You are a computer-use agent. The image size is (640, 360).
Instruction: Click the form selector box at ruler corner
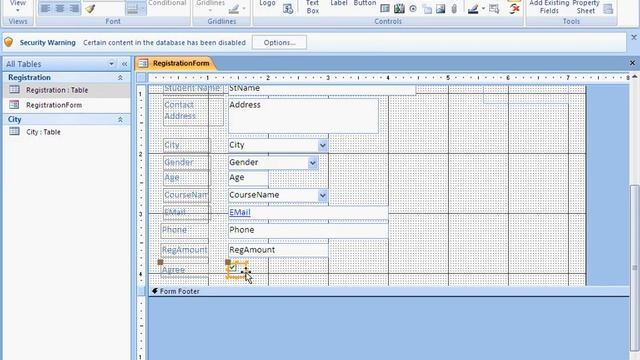pos(142,78)
